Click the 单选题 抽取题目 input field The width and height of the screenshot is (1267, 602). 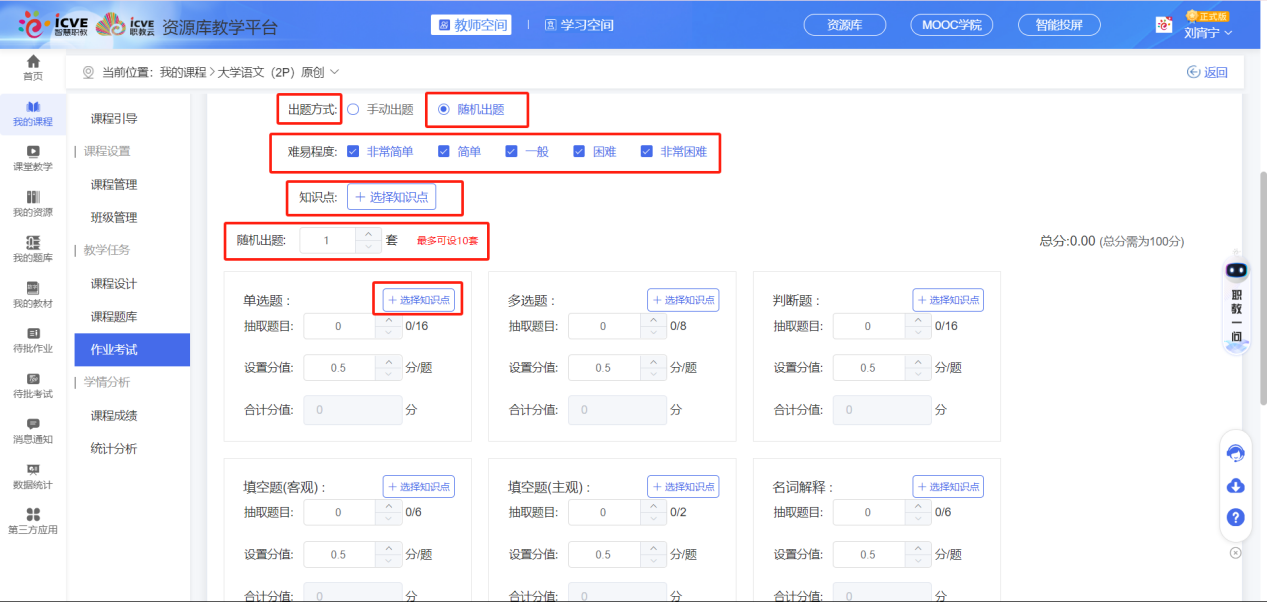click(x=339, y=326)
